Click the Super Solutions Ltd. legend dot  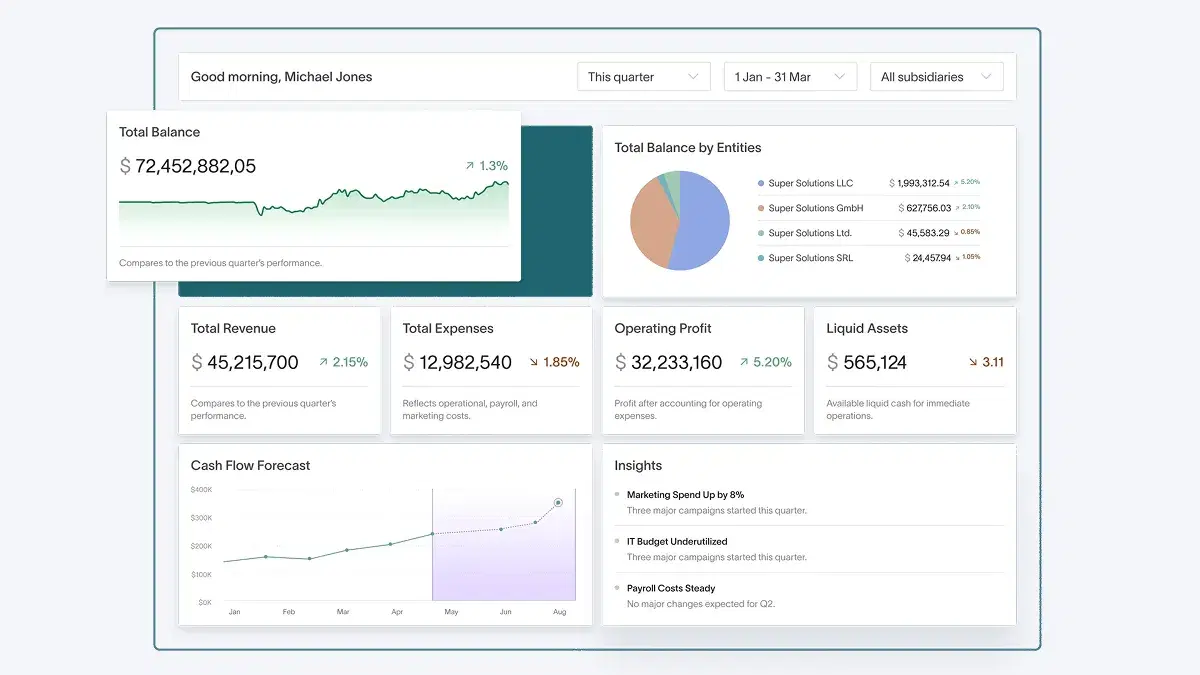(x=761, y=233)
